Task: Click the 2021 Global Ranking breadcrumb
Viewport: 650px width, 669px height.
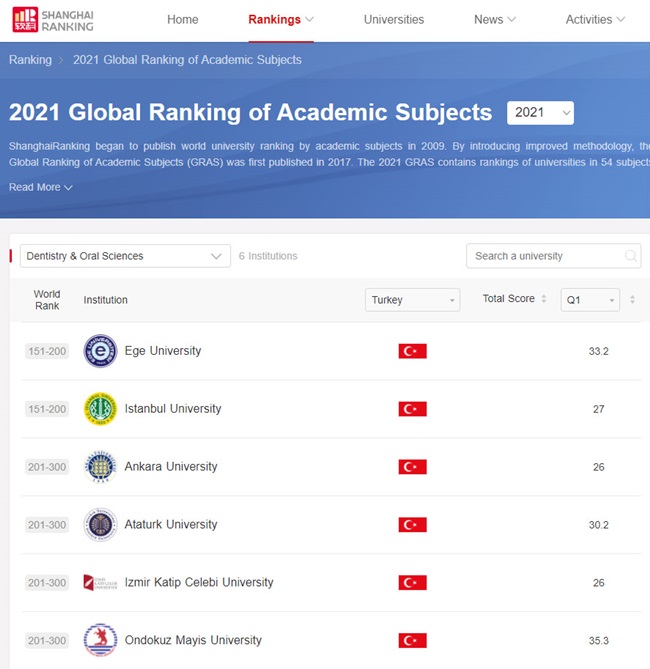Action: click(x=187, y=60)
